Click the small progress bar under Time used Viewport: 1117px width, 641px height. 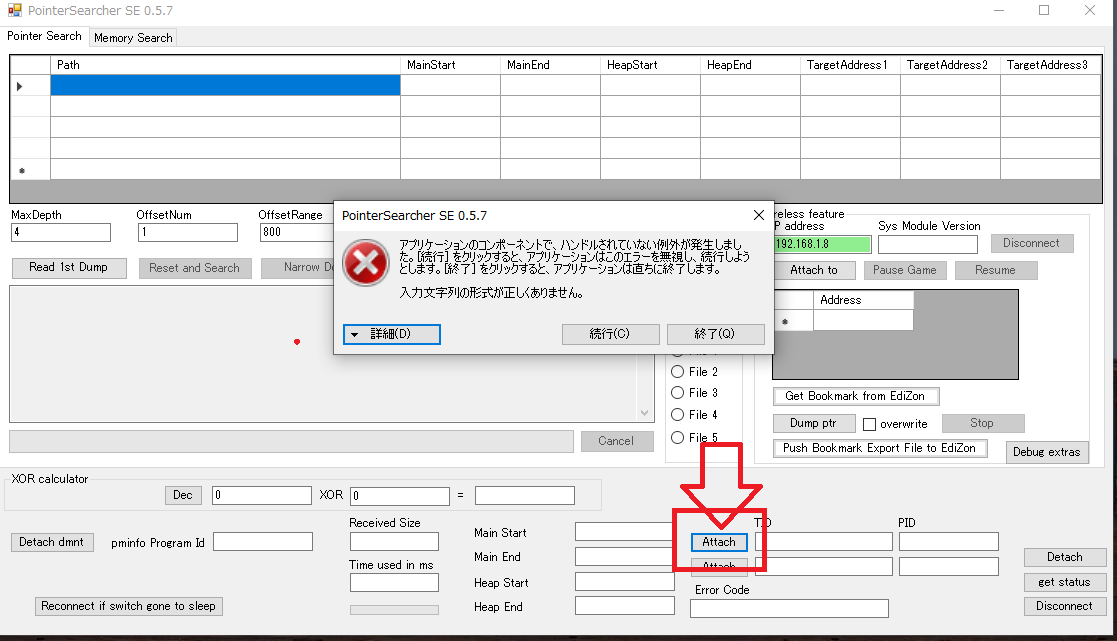point(395,610)
